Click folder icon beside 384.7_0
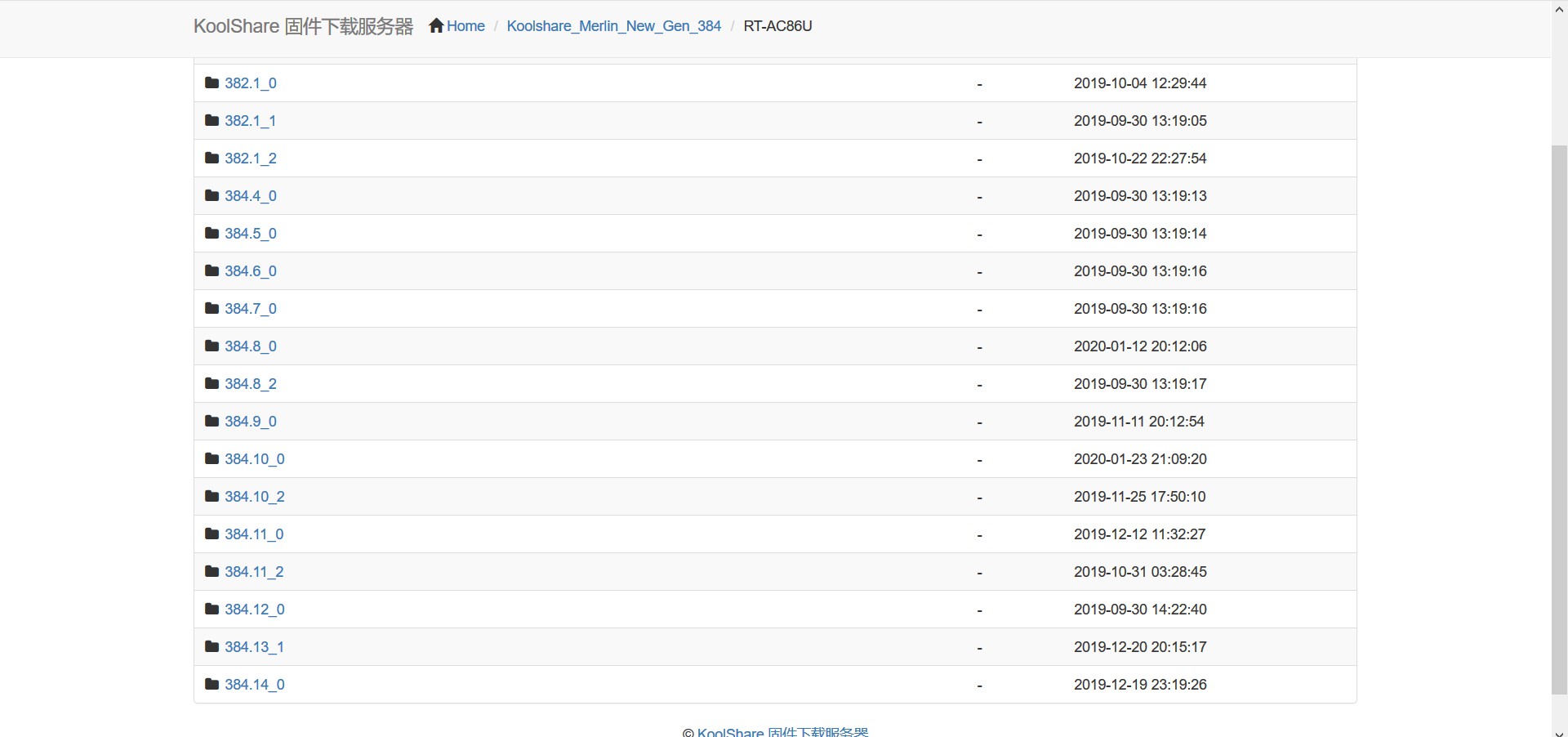 (x=212, y=308)
